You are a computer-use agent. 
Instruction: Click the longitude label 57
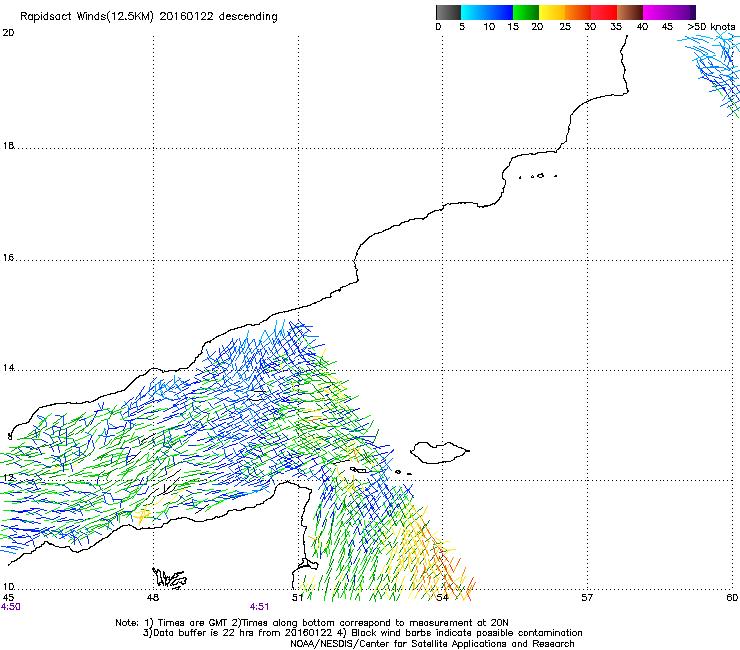pos(587,598)
